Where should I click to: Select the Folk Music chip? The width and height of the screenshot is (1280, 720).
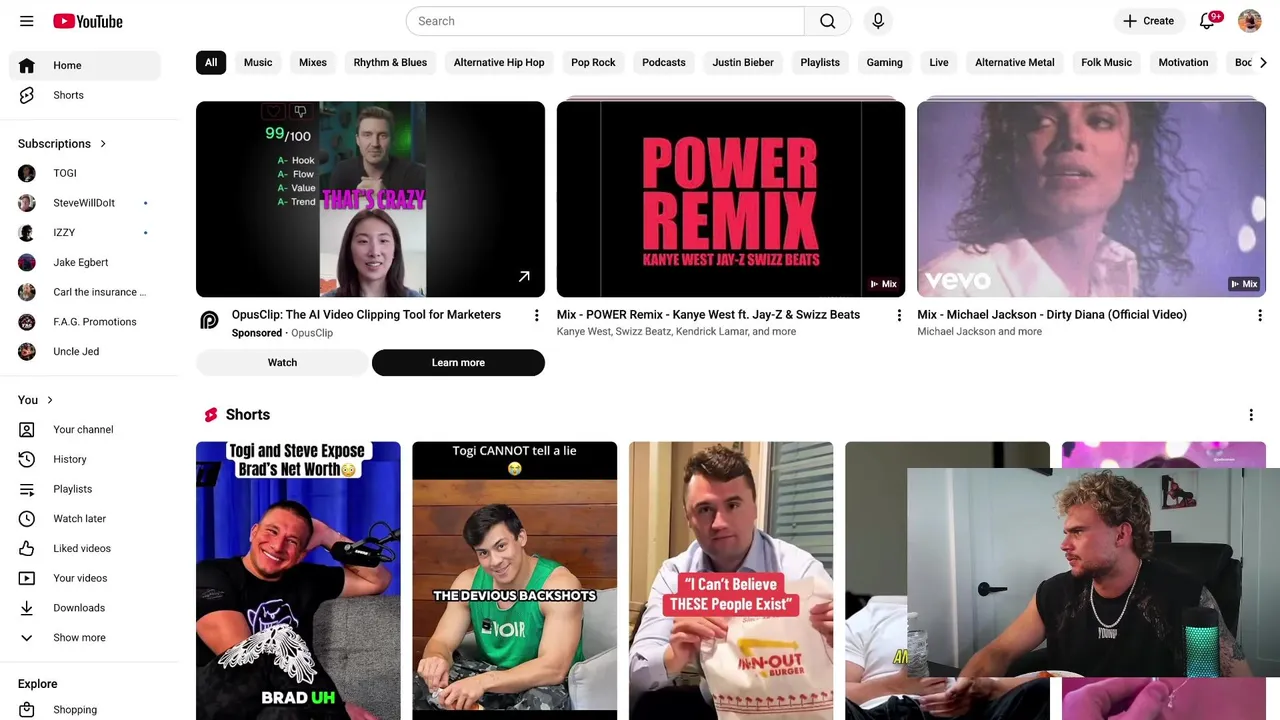[1106, 62]
